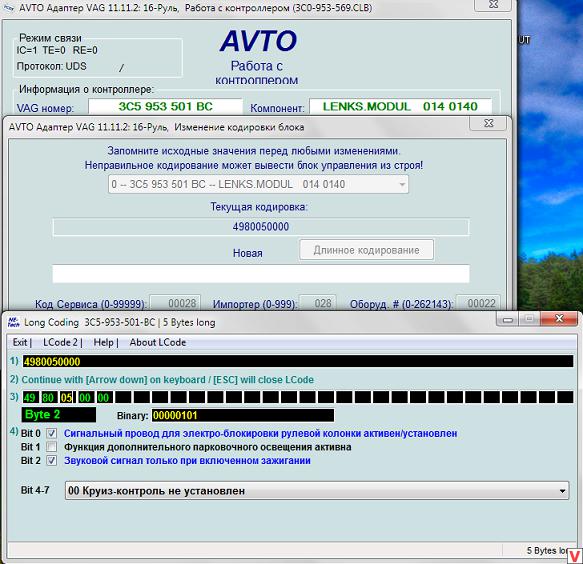Minimize the Long Coding window
Image resolution: width=583 pixels, height=564 pixels.
tap(508, 319)
